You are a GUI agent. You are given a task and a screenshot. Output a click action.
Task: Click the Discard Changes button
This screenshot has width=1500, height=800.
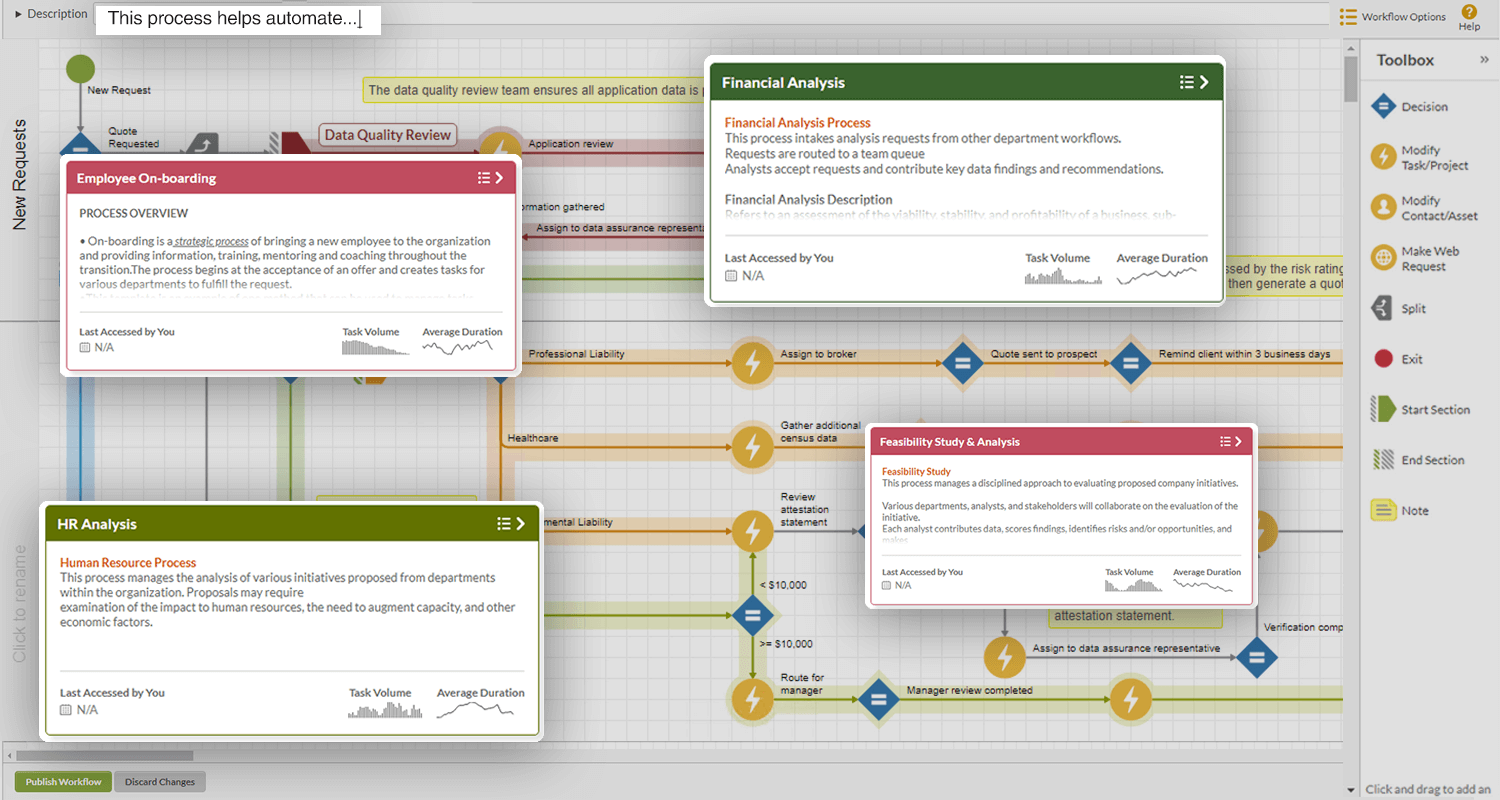pyautogui.click(x=159, y=781)
